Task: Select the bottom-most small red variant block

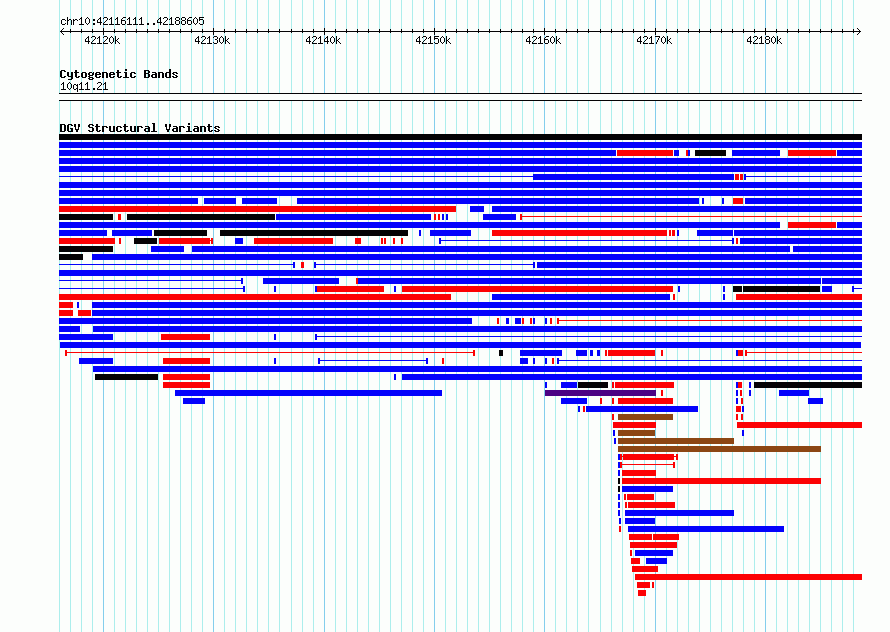Action: pos(642,593)
